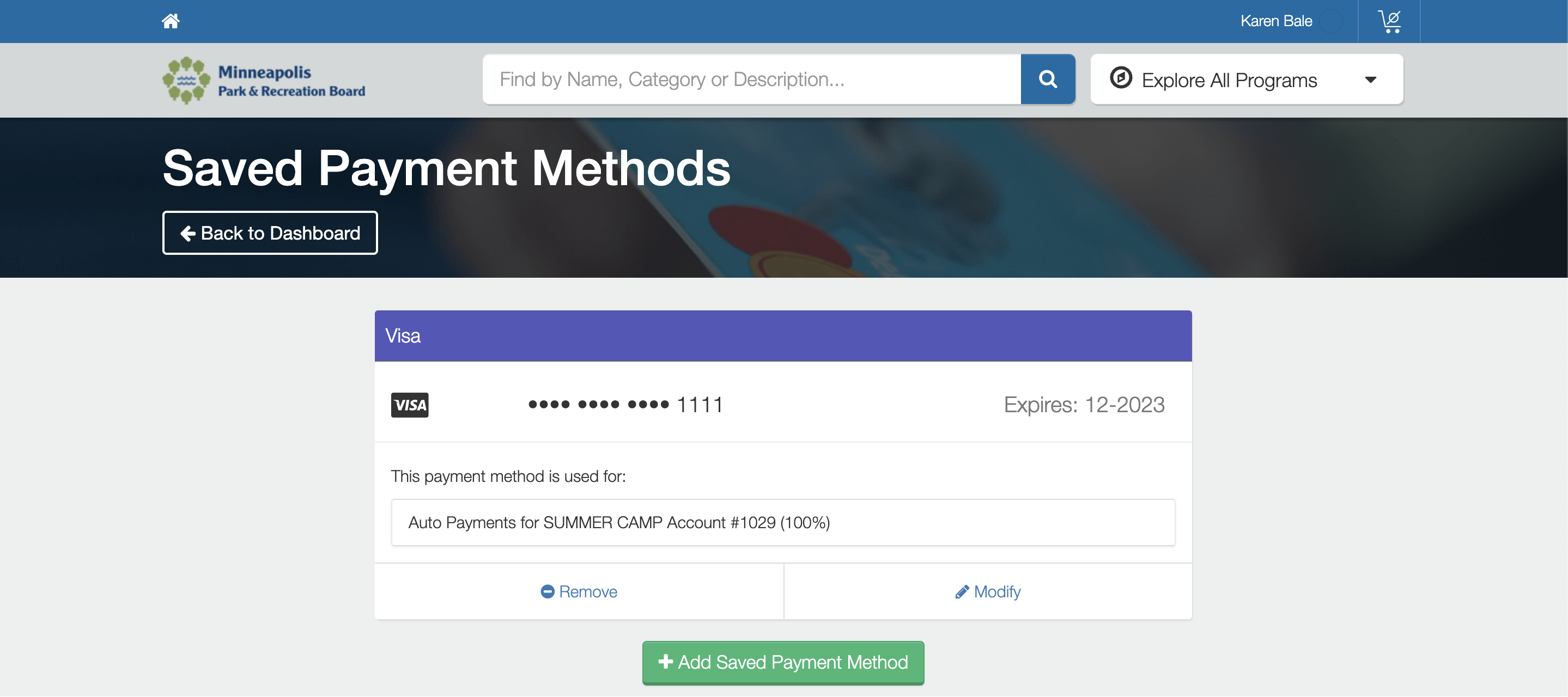This screenshot has width=1568, height=697.
Task: Open the shopping cart icon
Action: pyautogui.click(x=1391, y=21)
